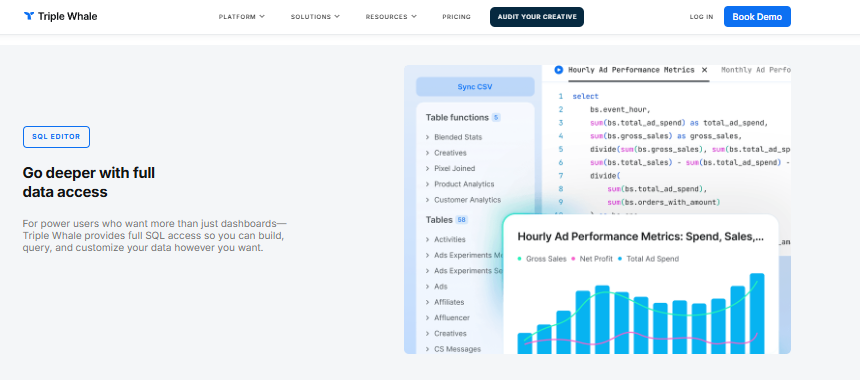Click the 'Go deeper with full data access' heading

click(89, 183)
